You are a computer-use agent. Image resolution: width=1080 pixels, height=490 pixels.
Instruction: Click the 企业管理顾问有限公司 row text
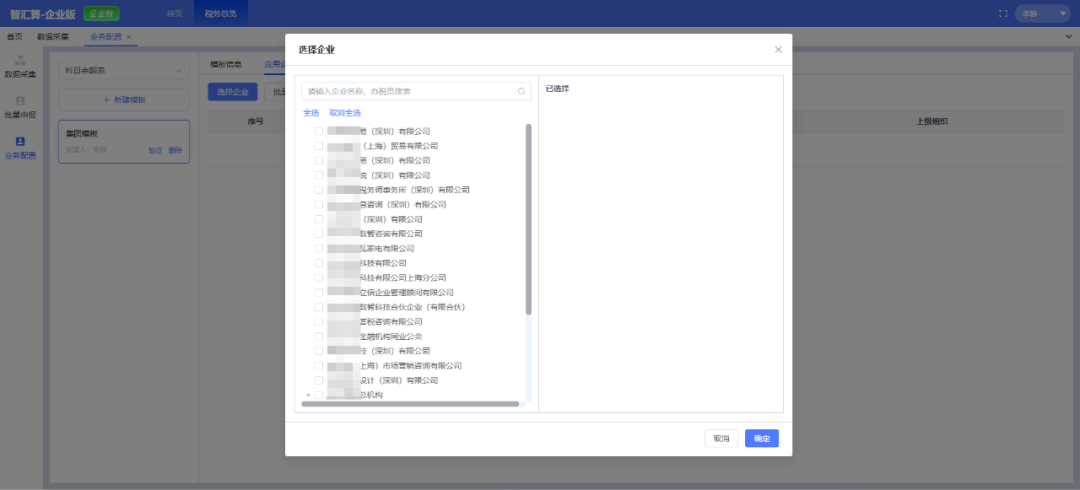406,292
